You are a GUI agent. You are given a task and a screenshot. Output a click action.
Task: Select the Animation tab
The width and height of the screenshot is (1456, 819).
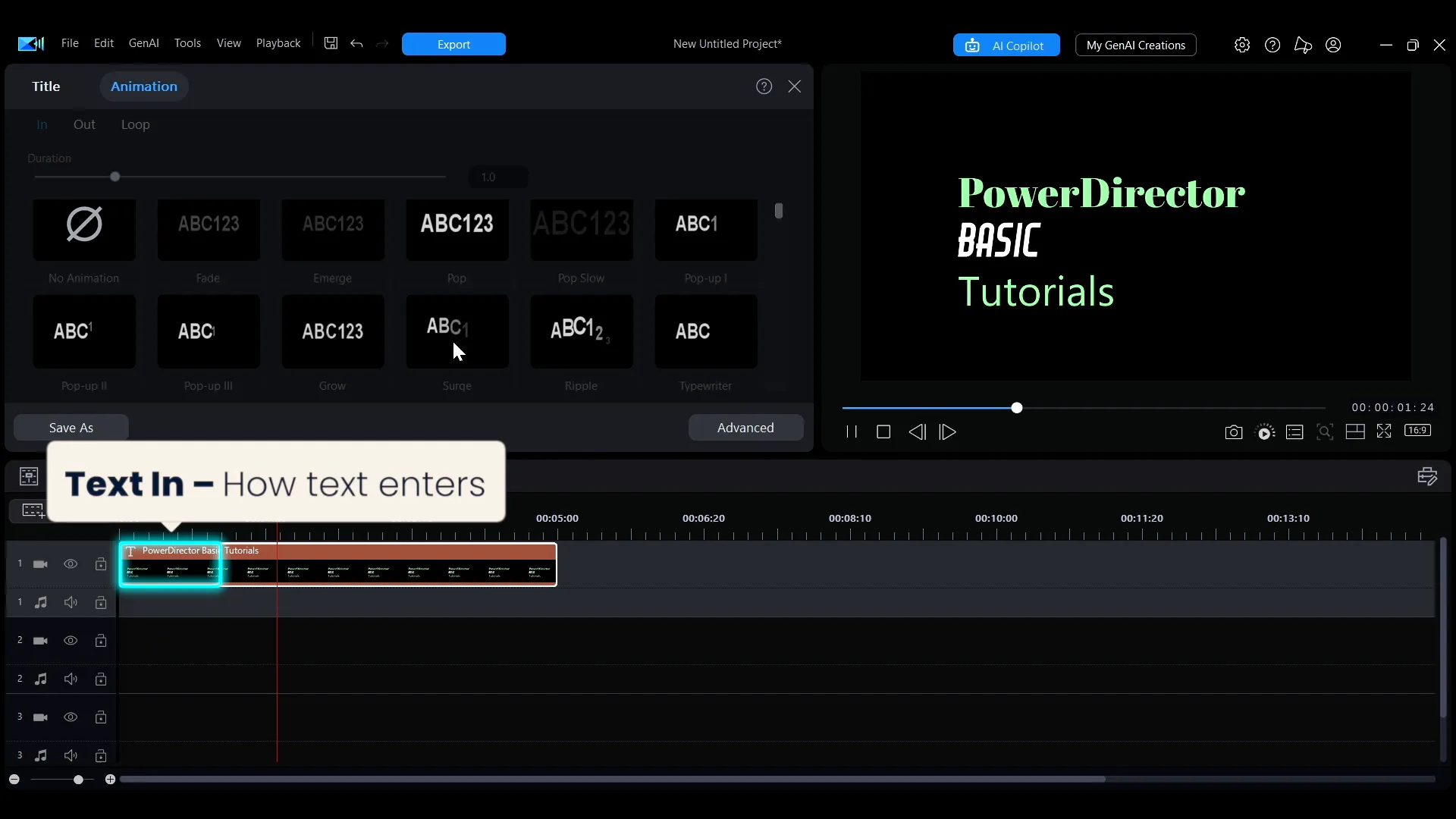point(144,86)
